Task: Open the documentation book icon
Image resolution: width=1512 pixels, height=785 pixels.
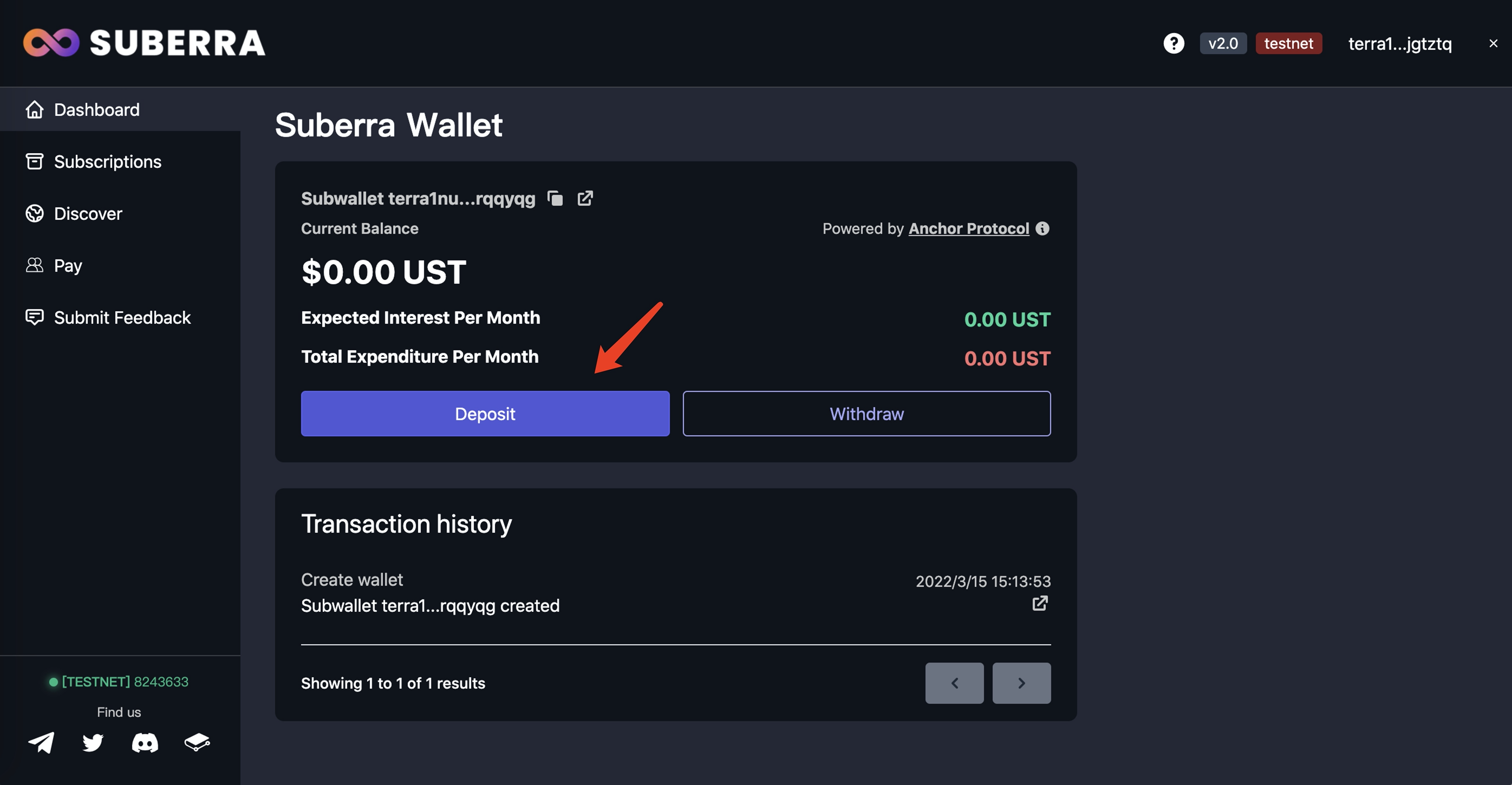Action: pos(197,742)
